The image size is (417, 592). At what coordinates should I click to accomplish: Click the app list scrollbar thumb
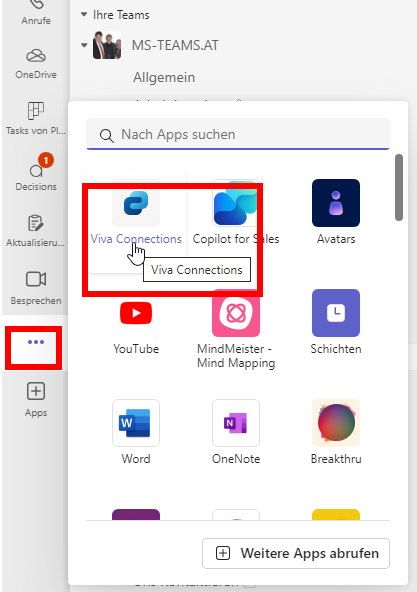pos(399,187)
